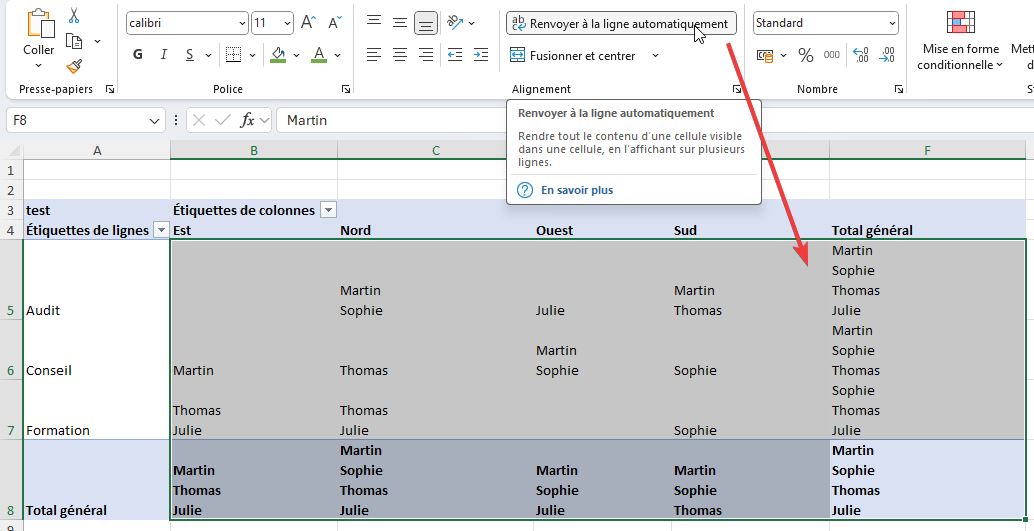This screenshot has width=1034, height=531.
Task: Center text horizontally
Action: [400, 55]
